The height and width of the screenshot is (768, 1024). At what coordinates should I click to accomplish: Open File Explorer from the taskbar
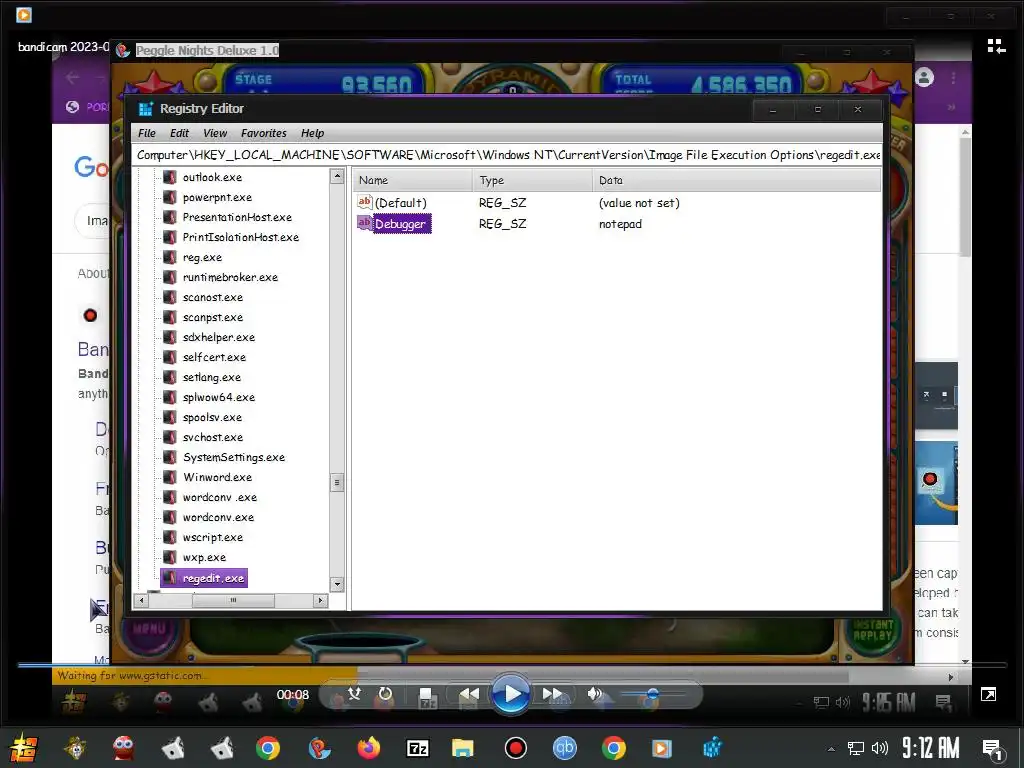coord(462,748)
